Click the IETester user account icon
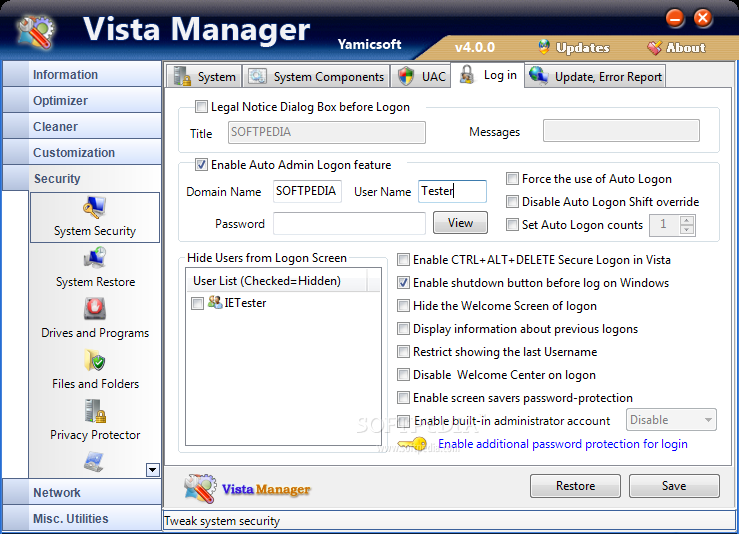The height and width of the screenshot is (534, 739). 215,302
